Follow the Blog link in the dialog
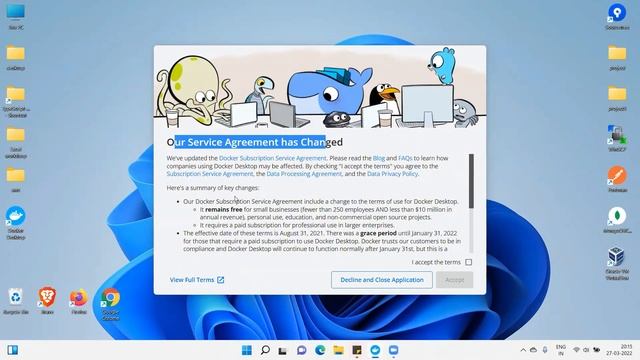640x360 pixels. [x=379, y=158]
